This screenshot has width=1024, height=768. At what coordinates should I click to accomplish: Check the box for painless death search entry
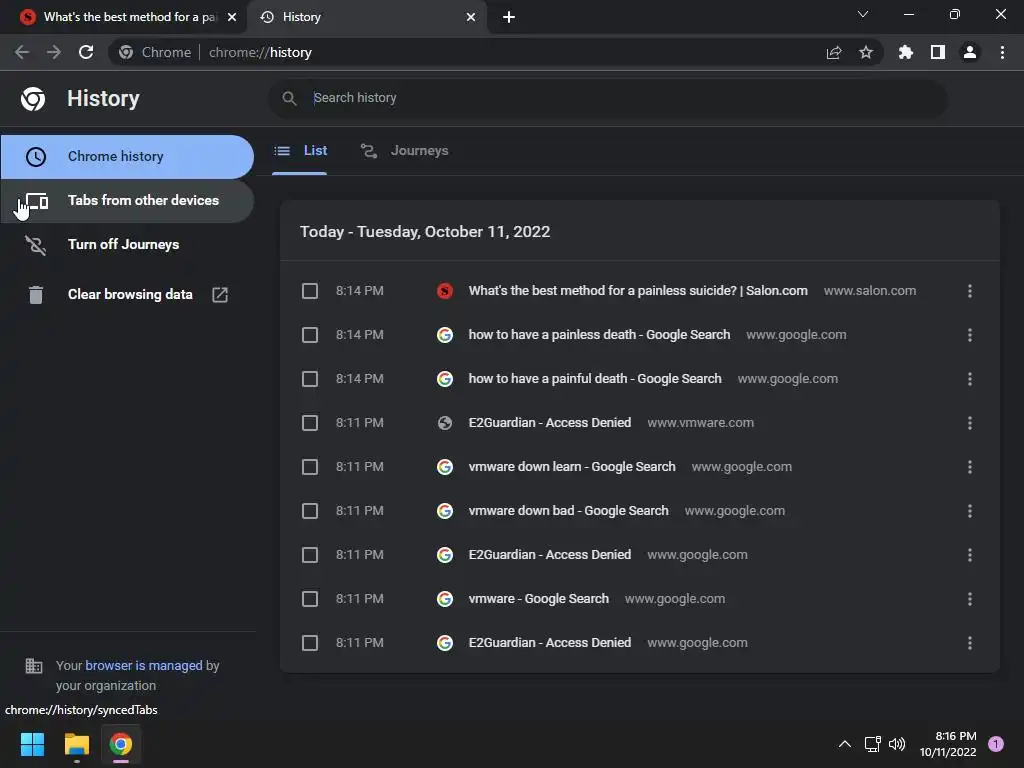310,335
